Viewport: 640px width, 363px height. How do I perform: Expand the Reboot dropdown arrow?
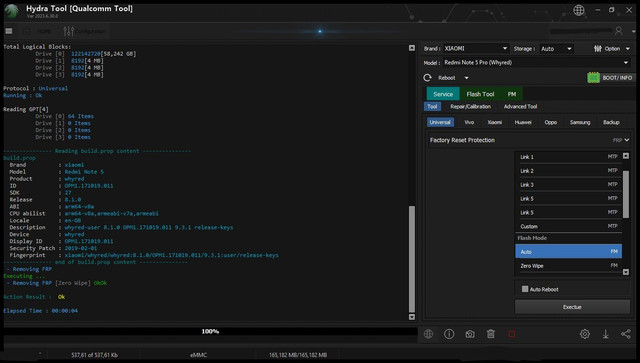[466, 78]
